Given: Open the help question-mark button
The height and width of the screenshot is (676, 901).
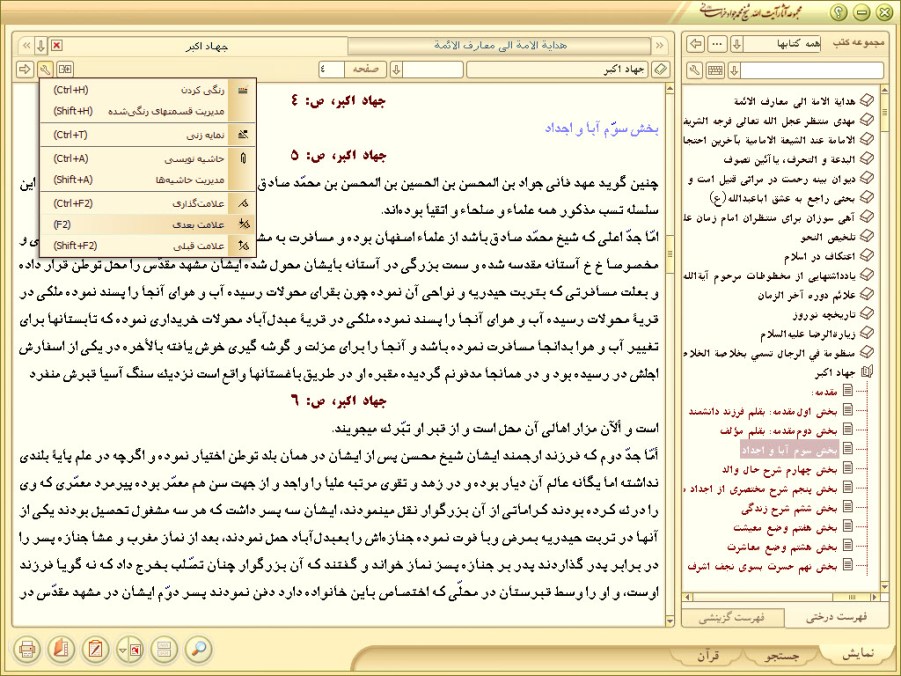Looking at the screenshot, I should (x=838, y=12).
